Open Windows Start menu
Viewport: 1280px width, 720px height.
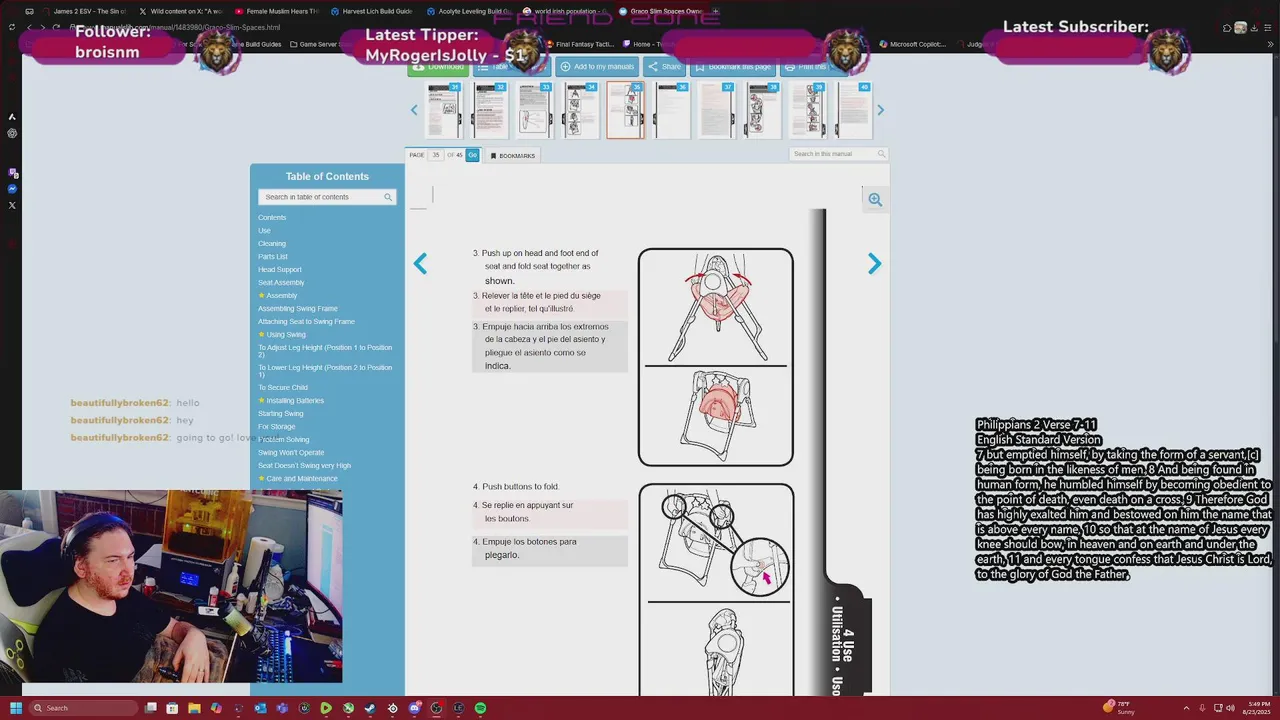pyautogui.click(x=16, y=708)
